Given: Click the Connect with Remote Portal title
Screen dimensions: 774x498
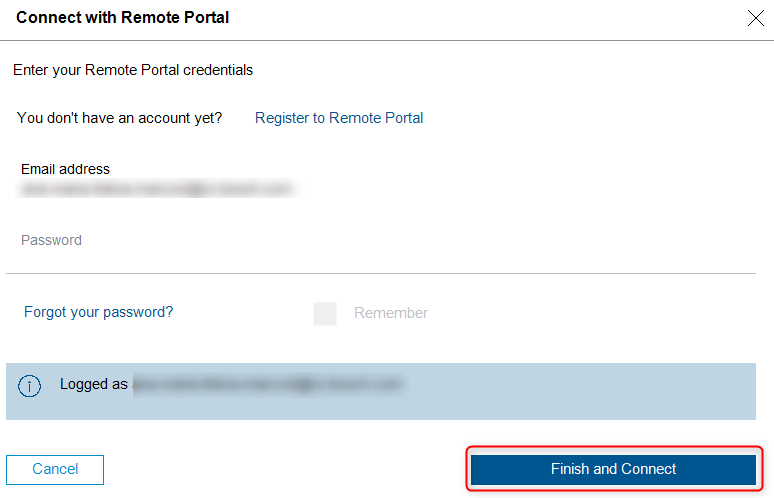Looking at the screenshot, I should [x=122, y=17].
